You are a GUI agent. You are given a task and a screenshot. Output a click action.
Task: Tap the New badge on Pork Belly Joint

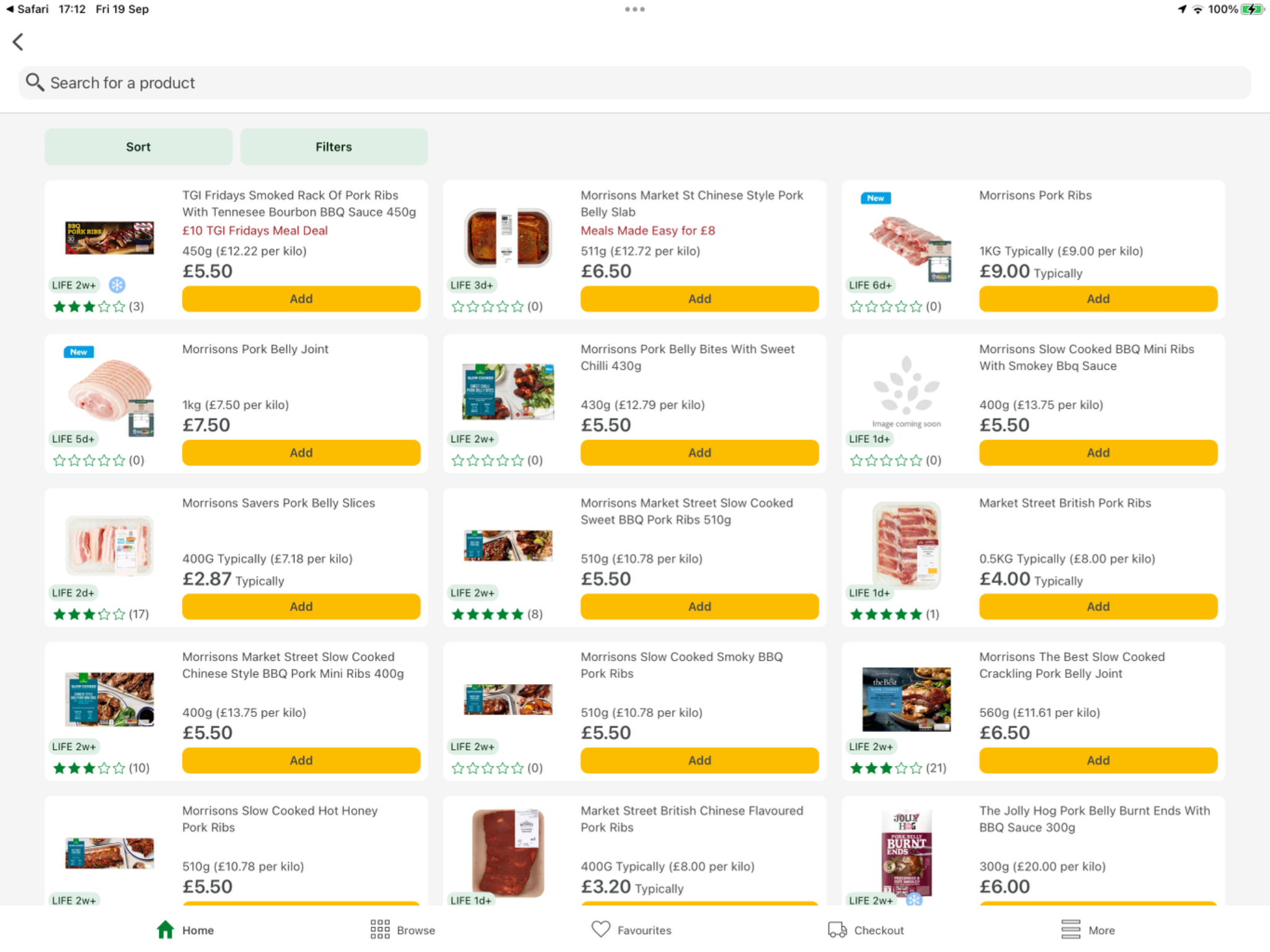pyautogui.click(x=79, y=352)
